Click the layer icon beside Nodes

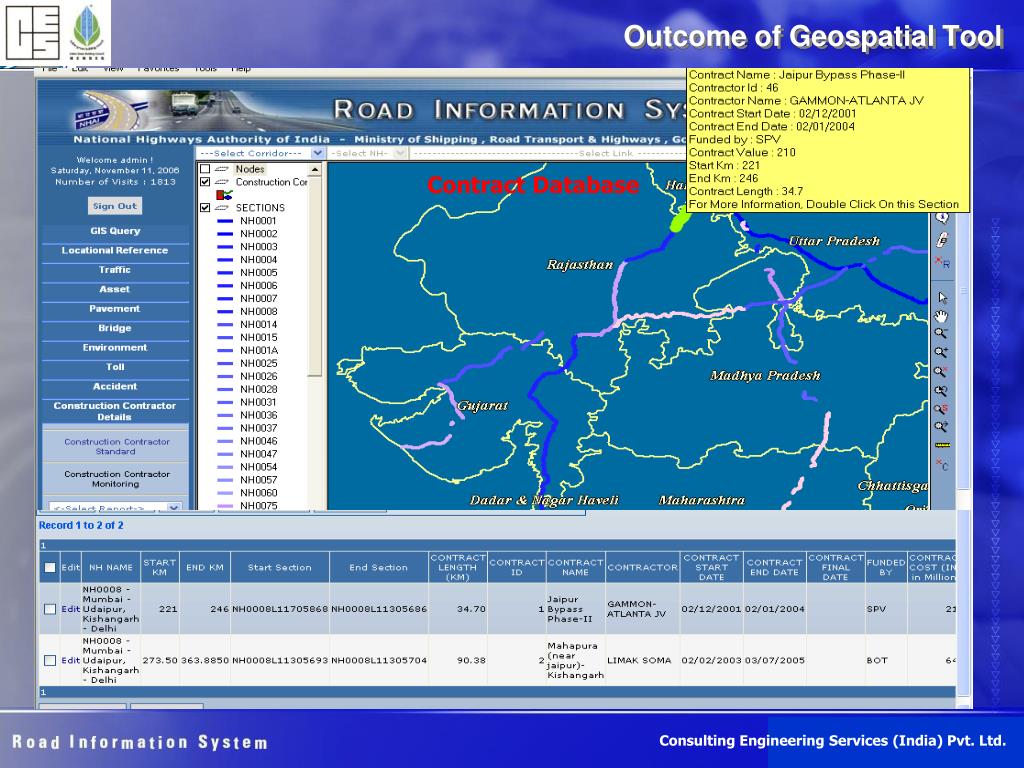[222, 169]
